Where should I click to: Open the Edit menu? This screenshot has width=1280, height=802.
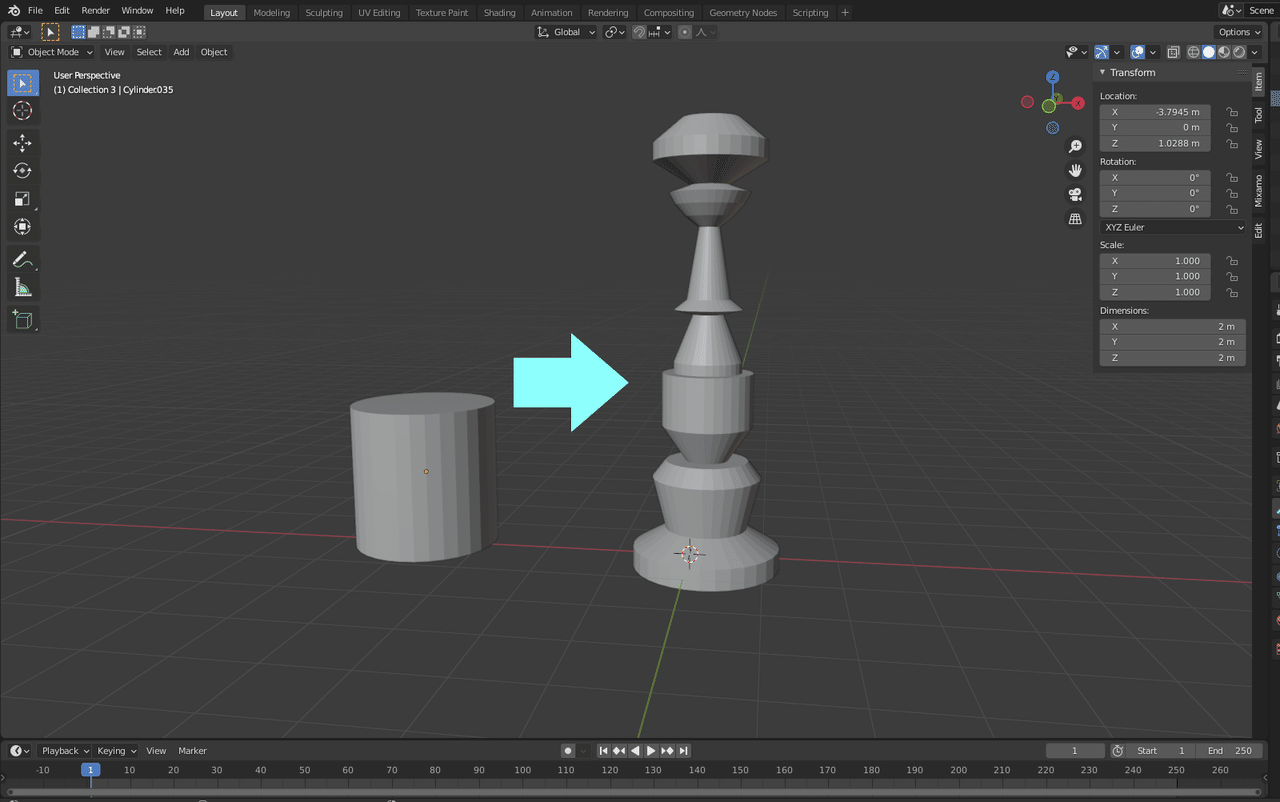[x=62, y=10]
